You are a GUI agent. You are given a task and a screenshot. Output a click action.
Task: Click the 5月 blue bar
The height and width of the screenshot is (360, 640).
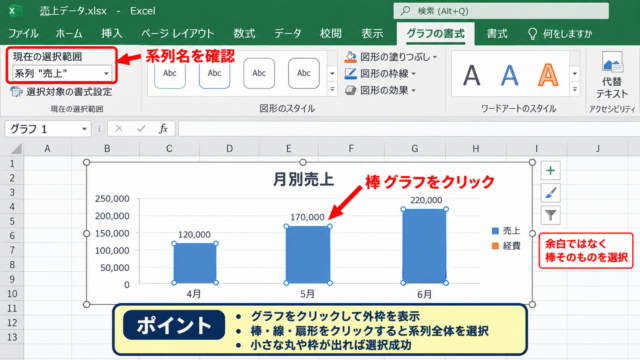pos(308,254)
